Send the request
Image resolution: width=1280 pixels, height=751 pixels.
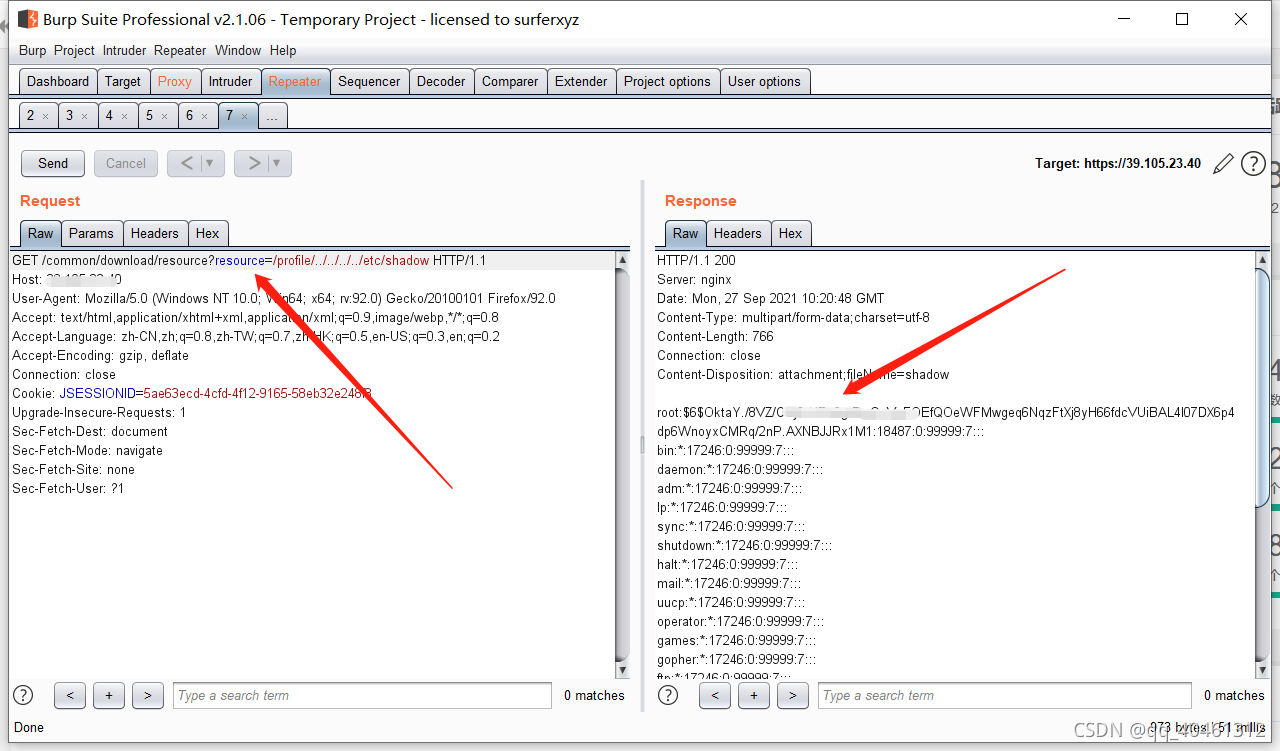click(53, 163)
